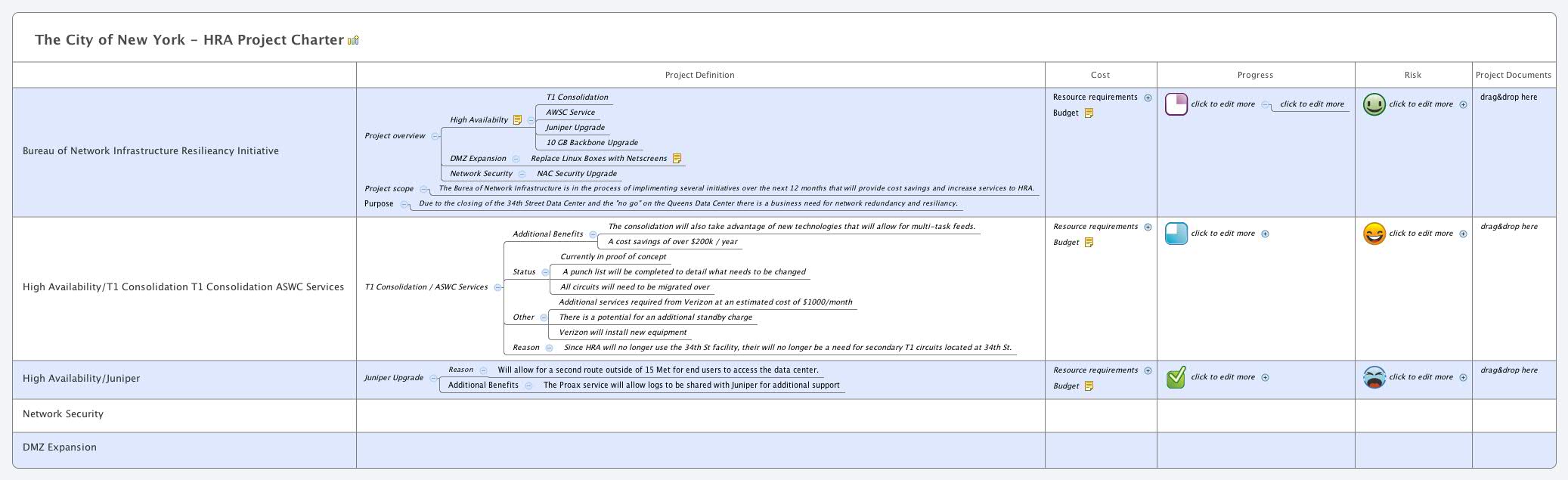Select the Network Security row label
The width and height of the screenshot is (1568, 480).
pyautogui.click(x=63, y=414)
